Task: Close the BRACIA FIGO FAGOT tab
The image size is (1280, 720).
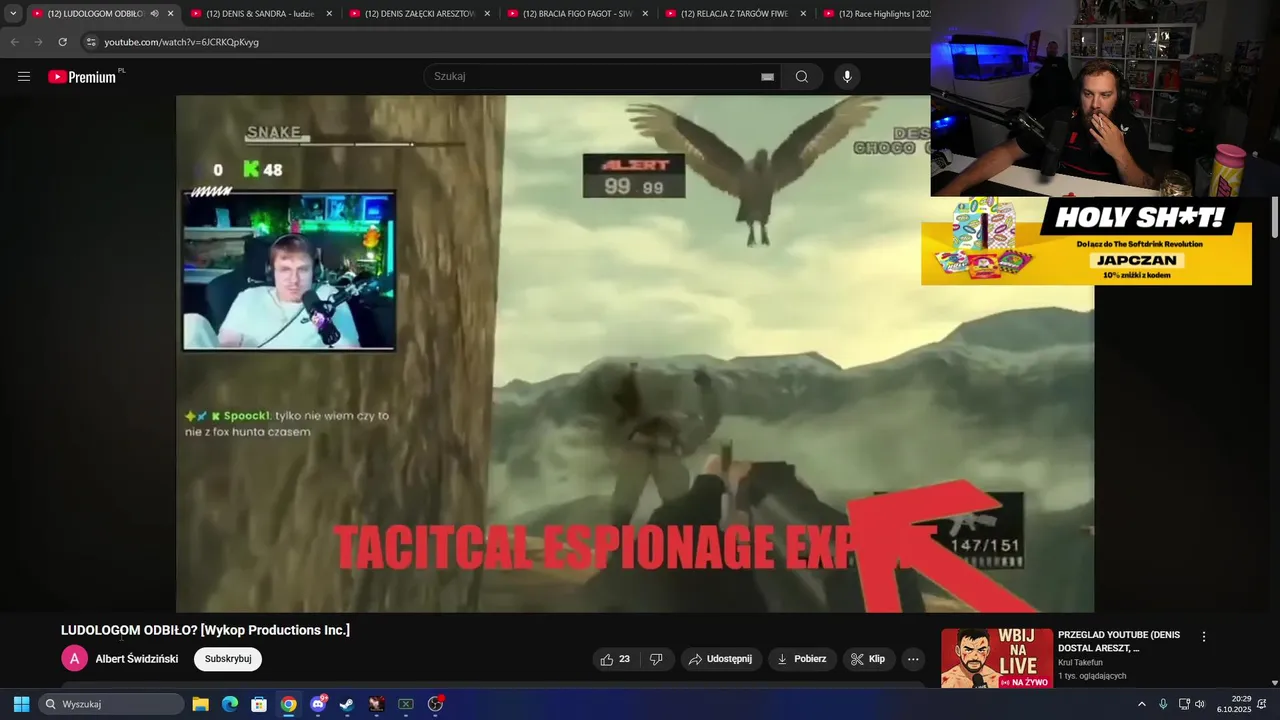Action: coord(646,14)
